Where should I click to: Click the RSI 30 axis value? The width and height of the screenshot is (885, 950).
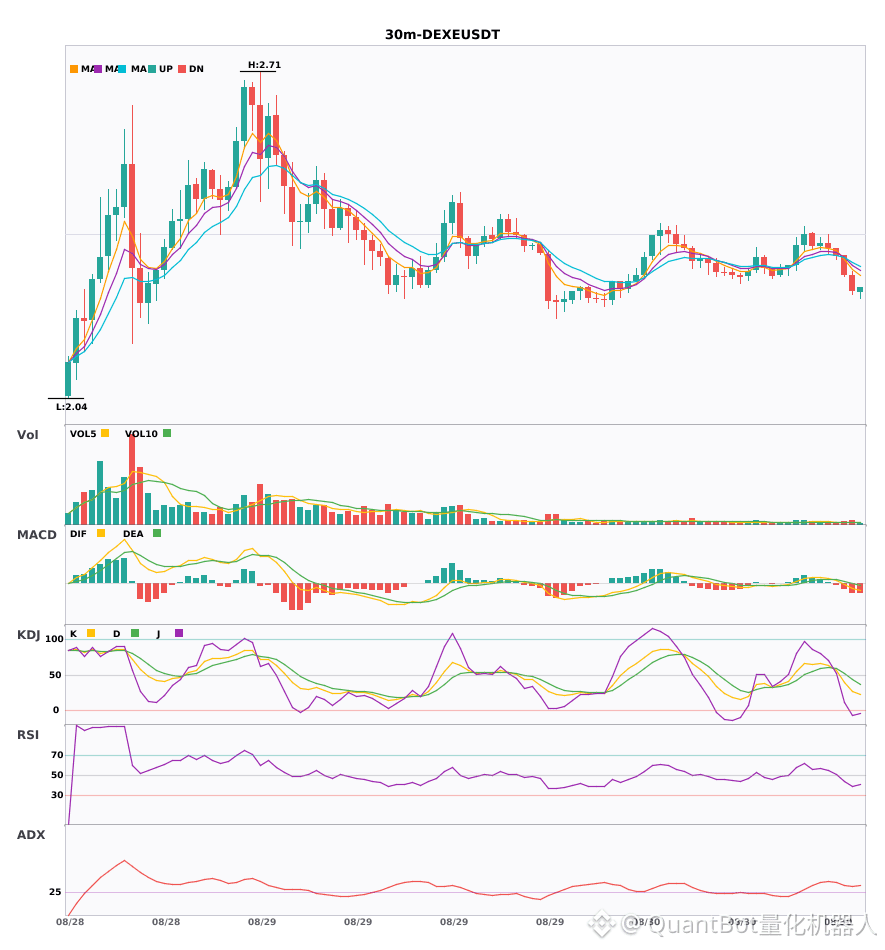pyautogui.click(x=57, y=795)
